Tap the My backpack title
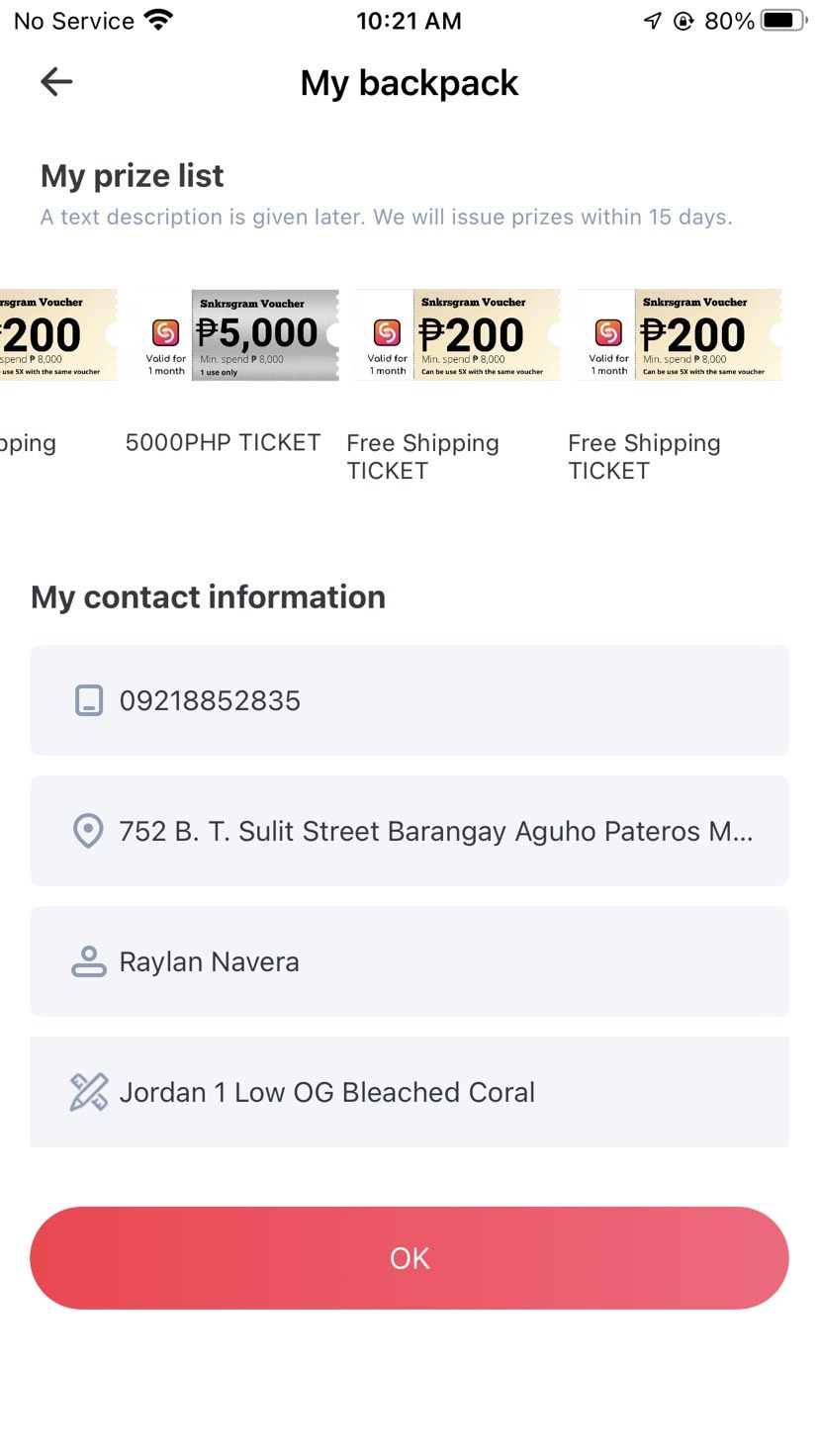 [409, 83]
